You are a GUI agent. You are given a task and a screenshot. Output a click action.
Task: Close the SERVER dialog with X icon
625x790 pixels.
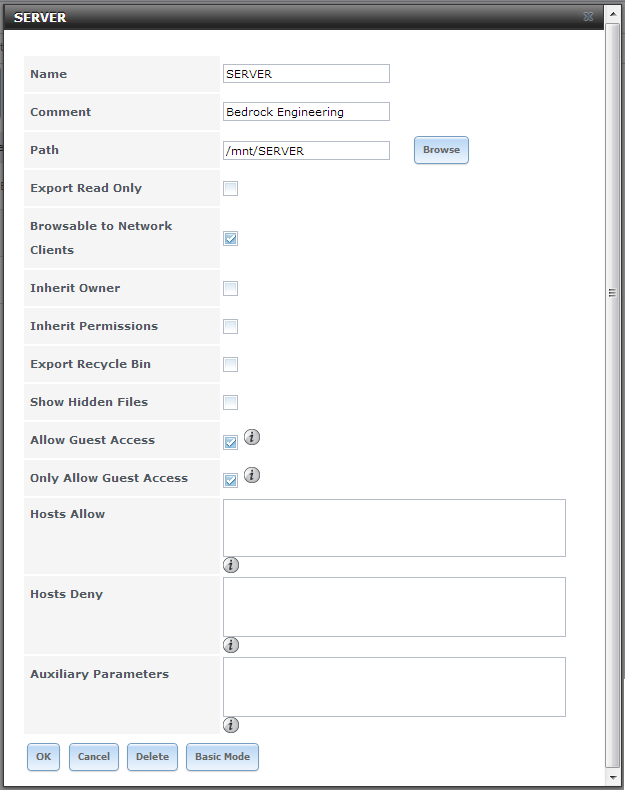click(588, 17)
